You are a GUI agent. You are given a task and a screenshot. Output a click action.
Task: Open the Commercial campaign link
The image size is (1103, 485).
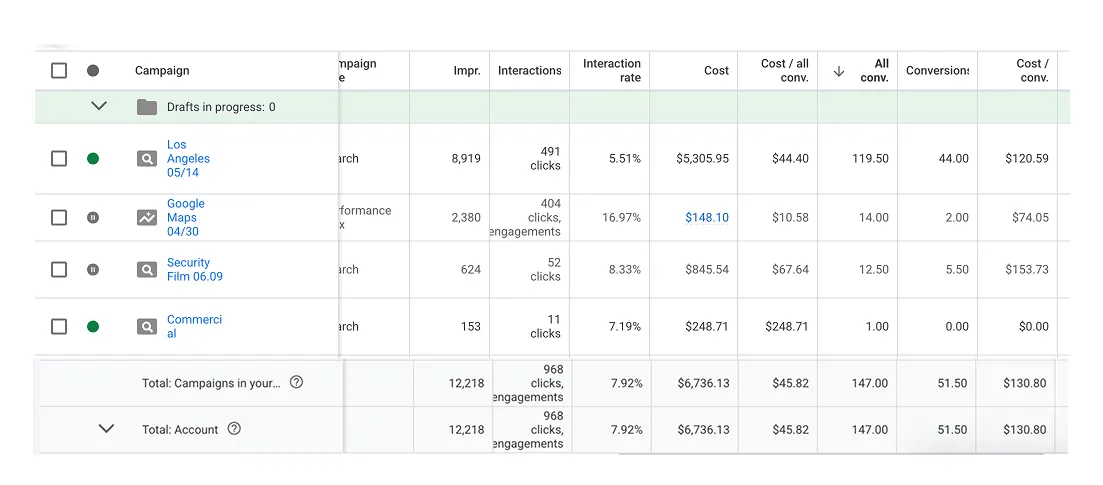coord(194,327)
